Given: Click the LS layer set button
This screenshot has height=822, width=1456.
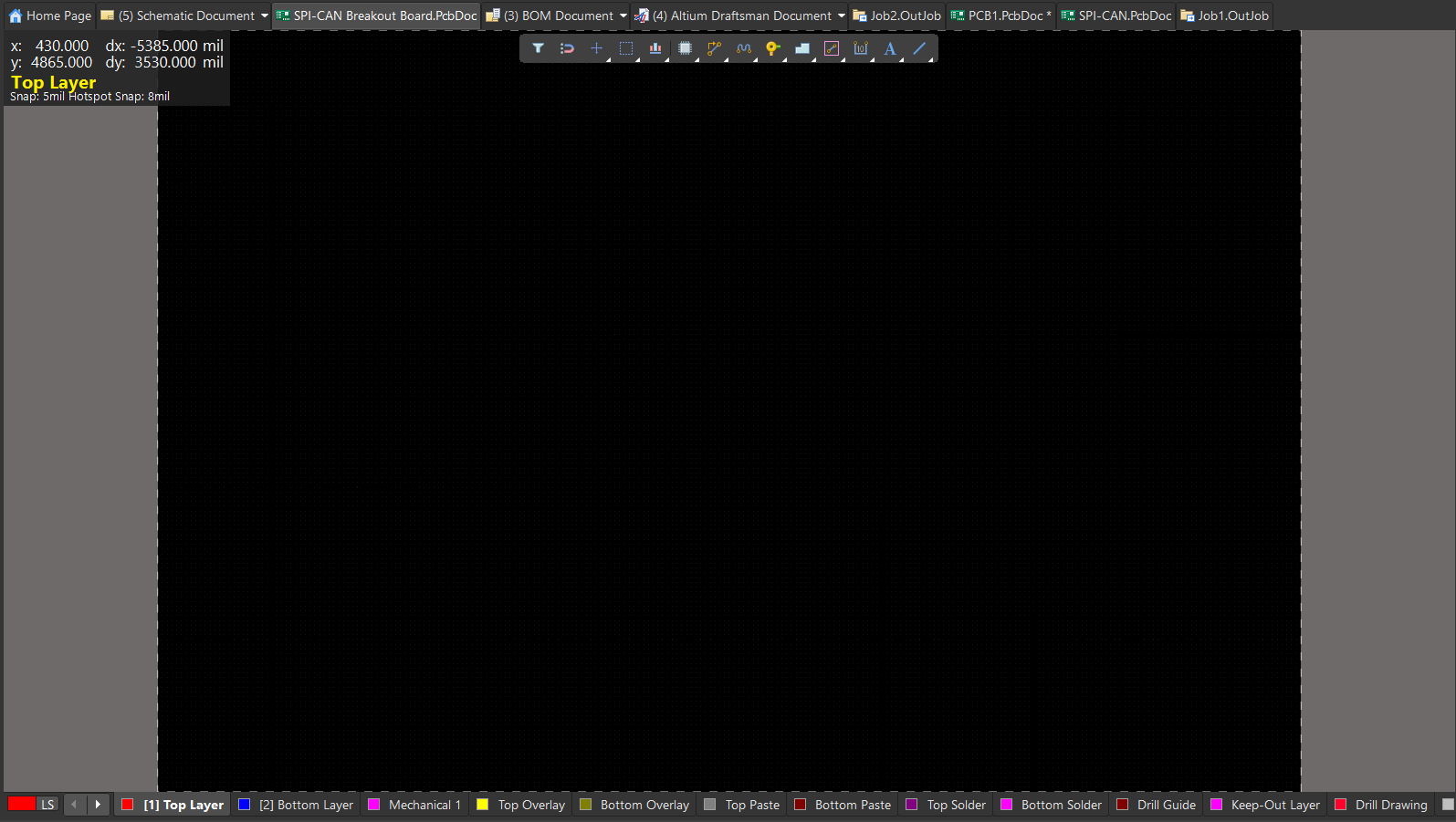Looking at the screenshot, I should (47, 805).
